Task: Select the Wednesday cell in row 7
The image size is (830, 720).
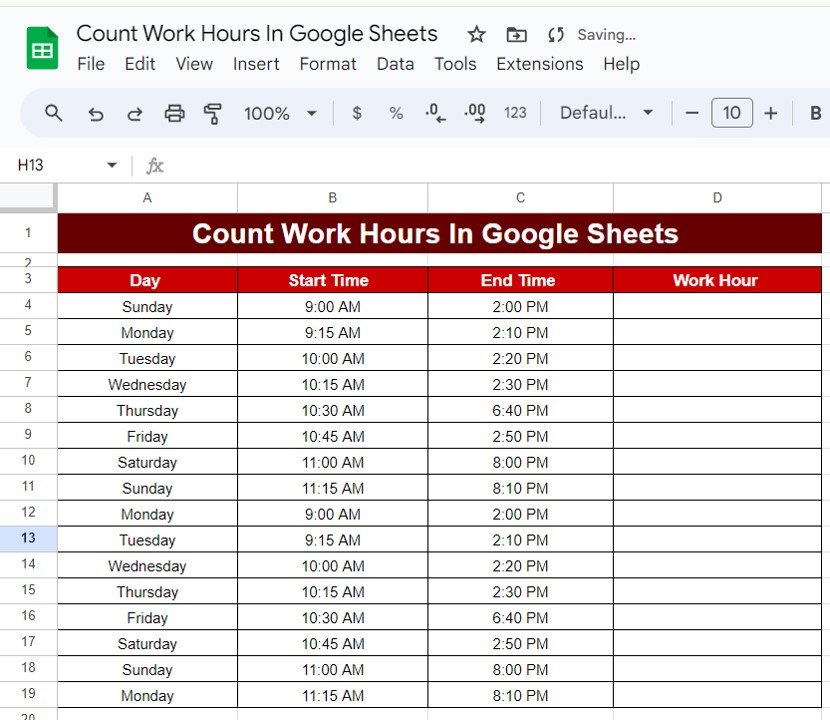Action: click(x=147, y=384)
